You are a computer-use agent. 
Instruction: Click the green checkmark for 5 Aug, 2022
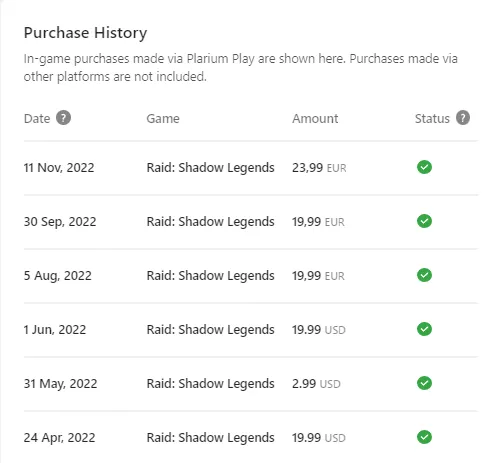pos(424,275)
